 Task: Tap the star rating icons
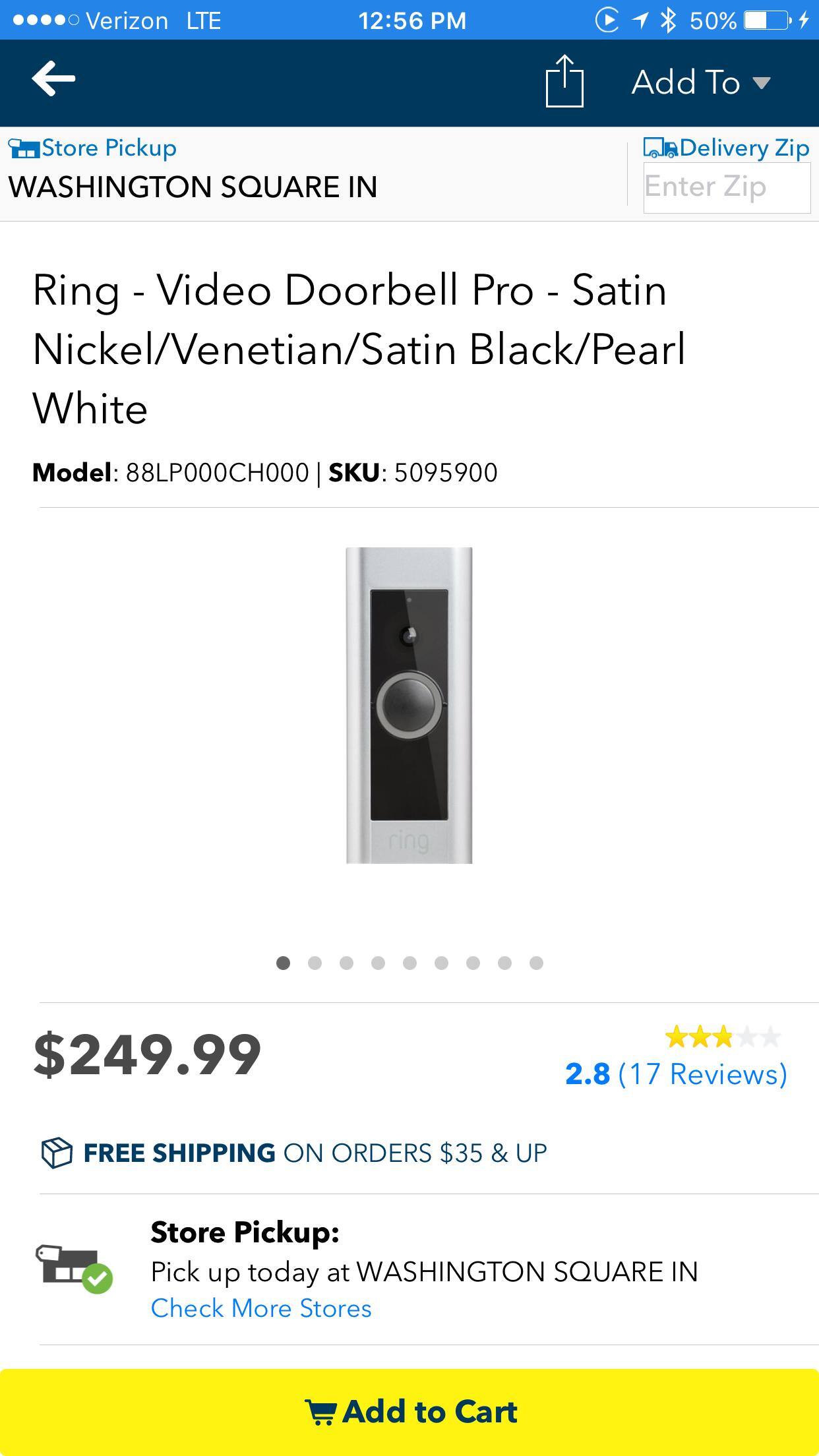coord(723,1037)
